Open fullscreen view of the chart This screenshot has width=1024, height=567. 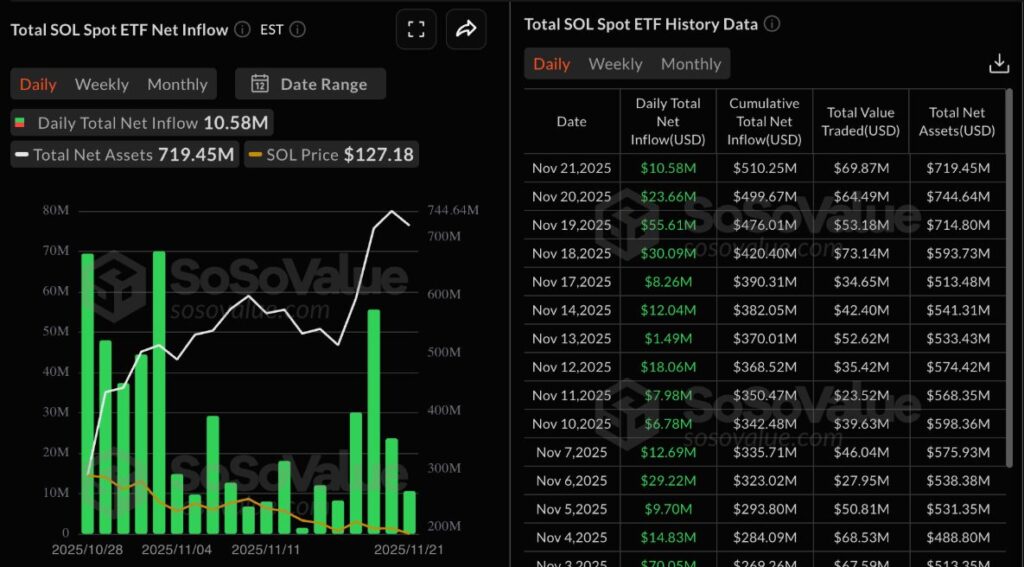click(x=415, y=30)
